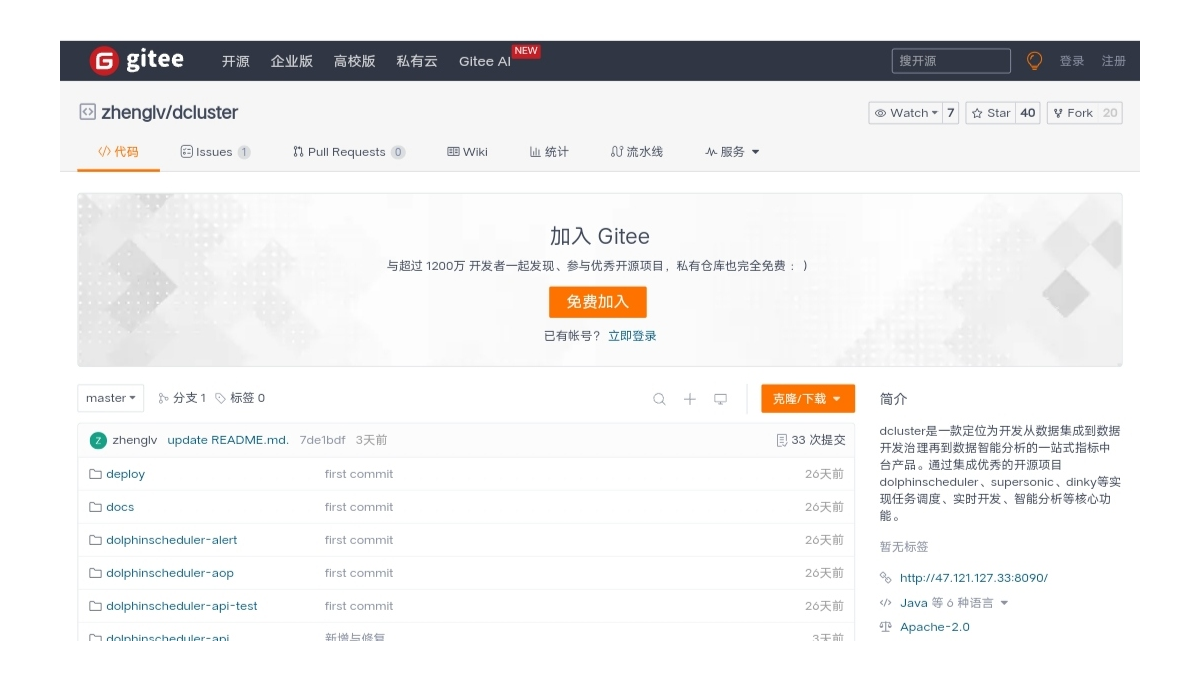Open the dolphinscheduler-alert folder
Screen dimensions: 1200x675
[x=172, y=540]
